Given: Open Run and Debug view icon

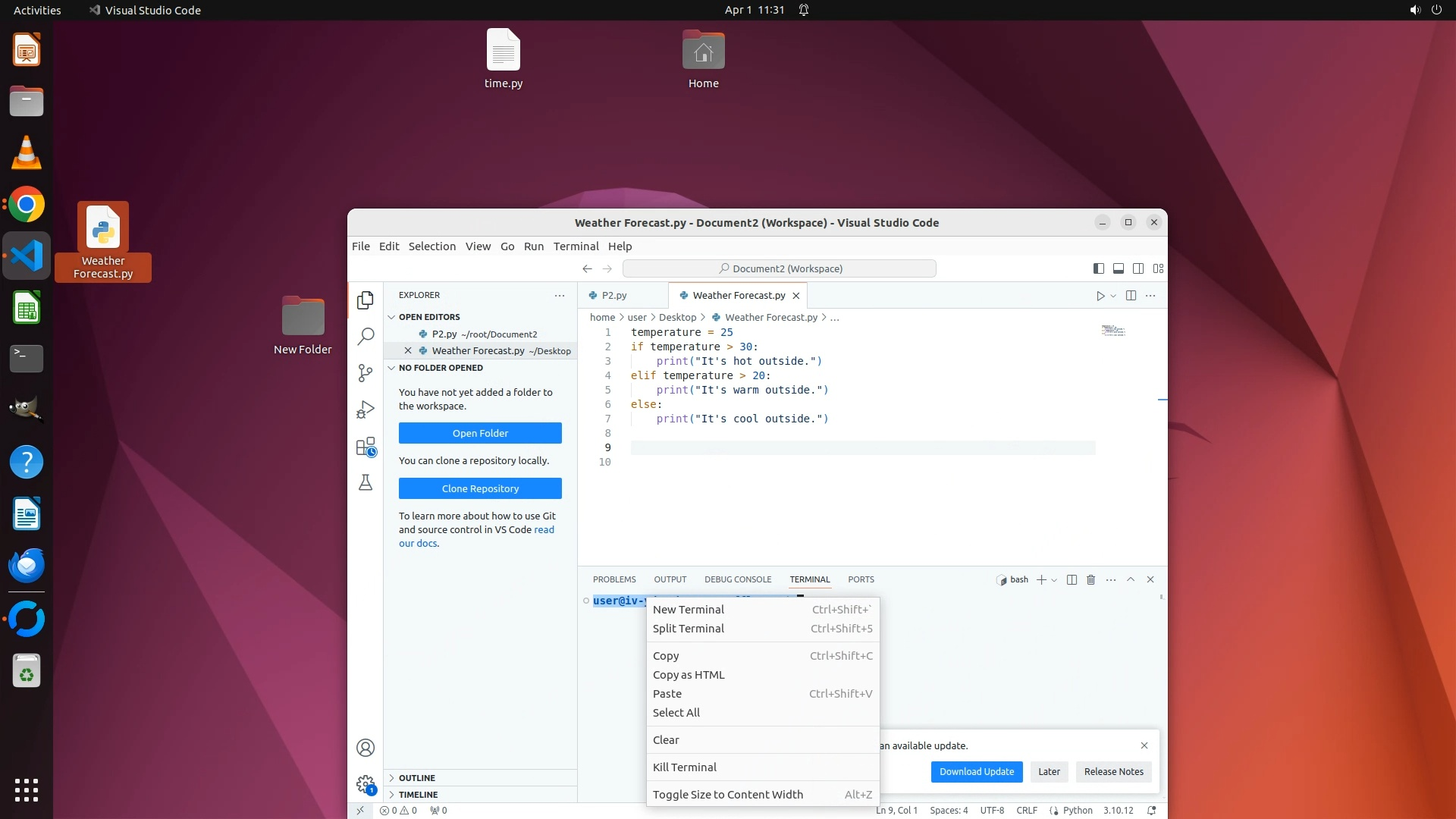Looking at the screenshot, I should click(x=366, y=409).
